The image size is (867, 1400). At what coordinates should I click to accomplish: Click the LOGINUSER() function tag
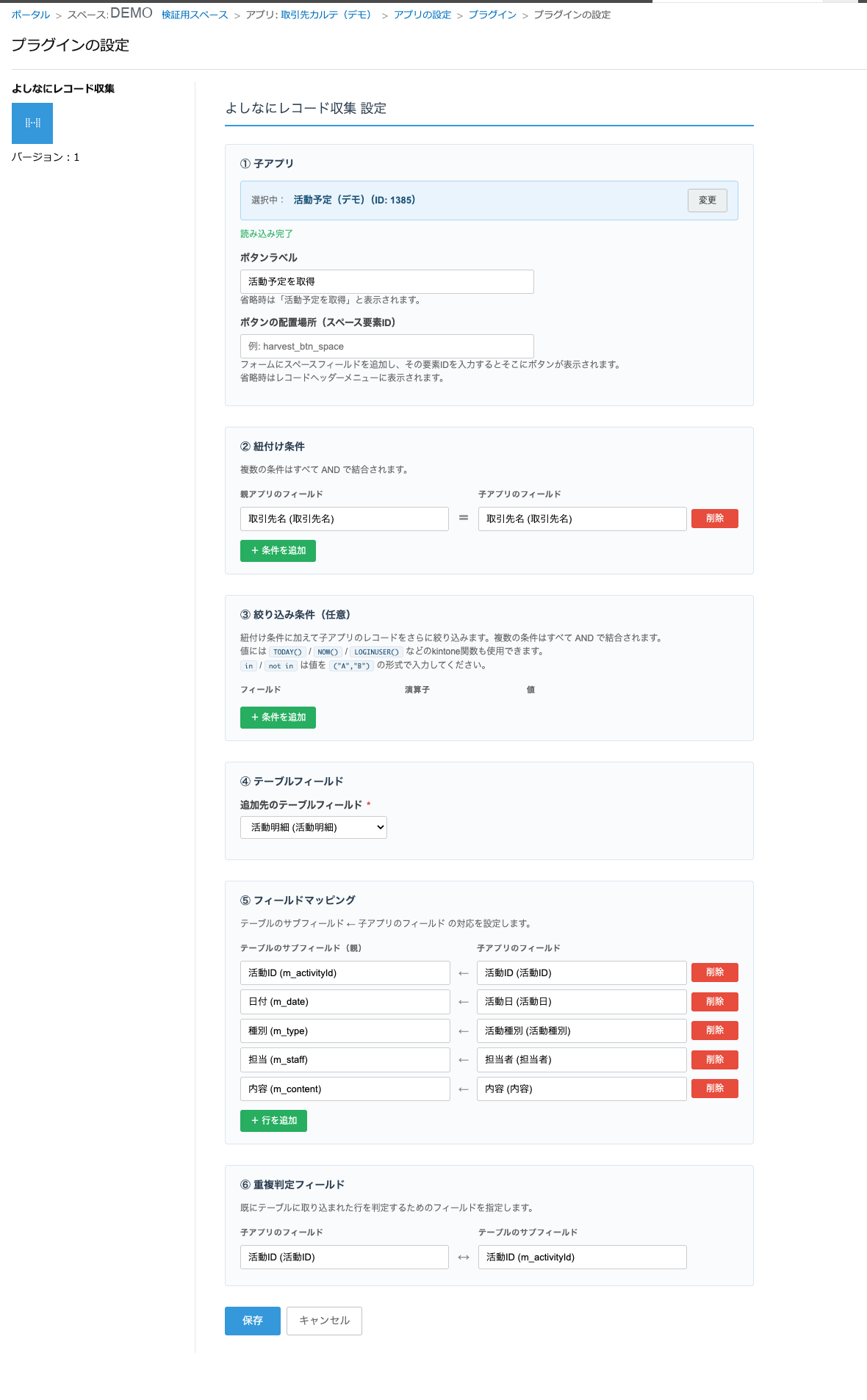(x=376, y=652)
